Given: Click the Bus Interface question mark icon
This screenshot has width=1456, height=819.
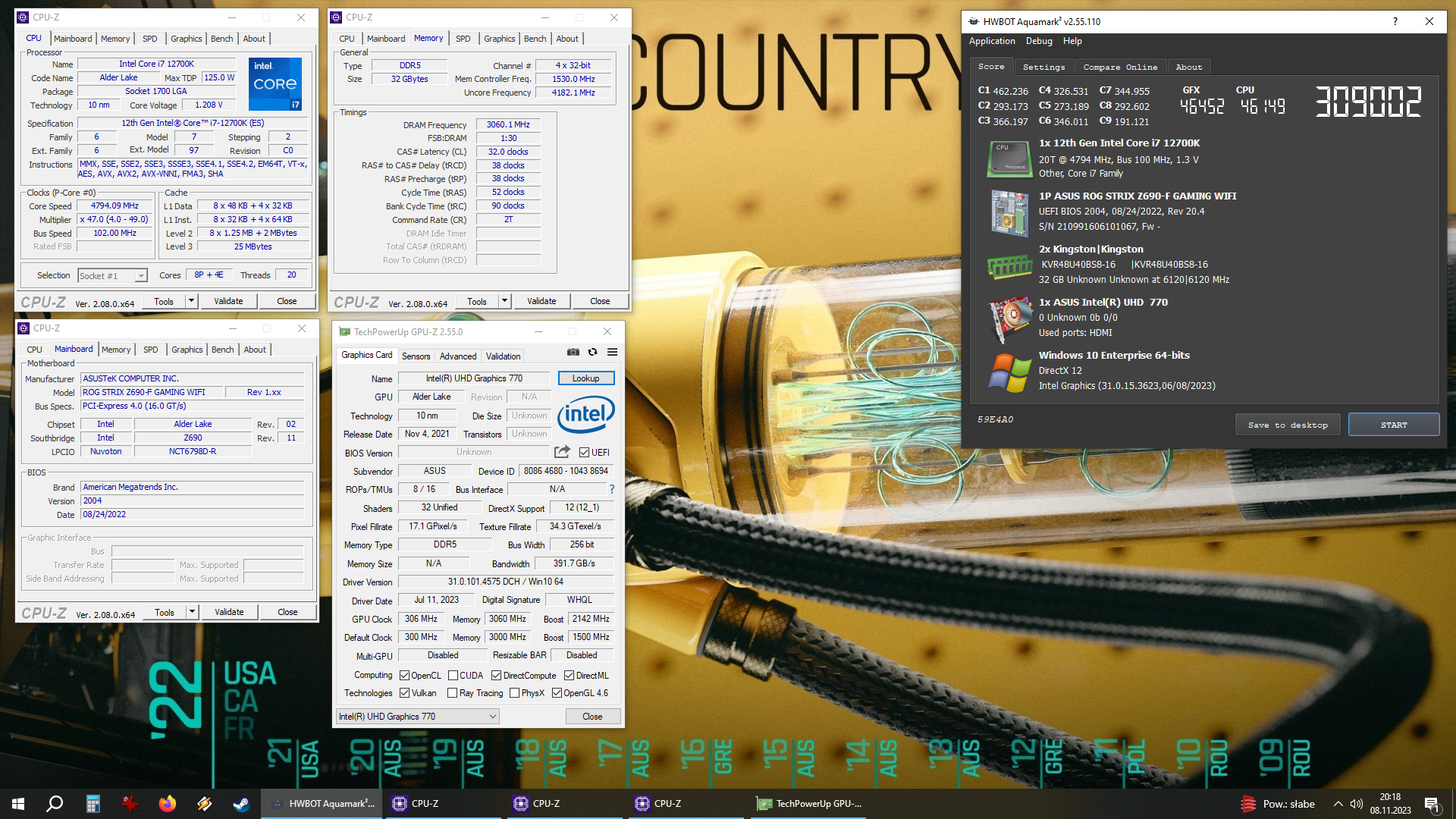Looking at the screenshot, I should click(x=612, y=489).
